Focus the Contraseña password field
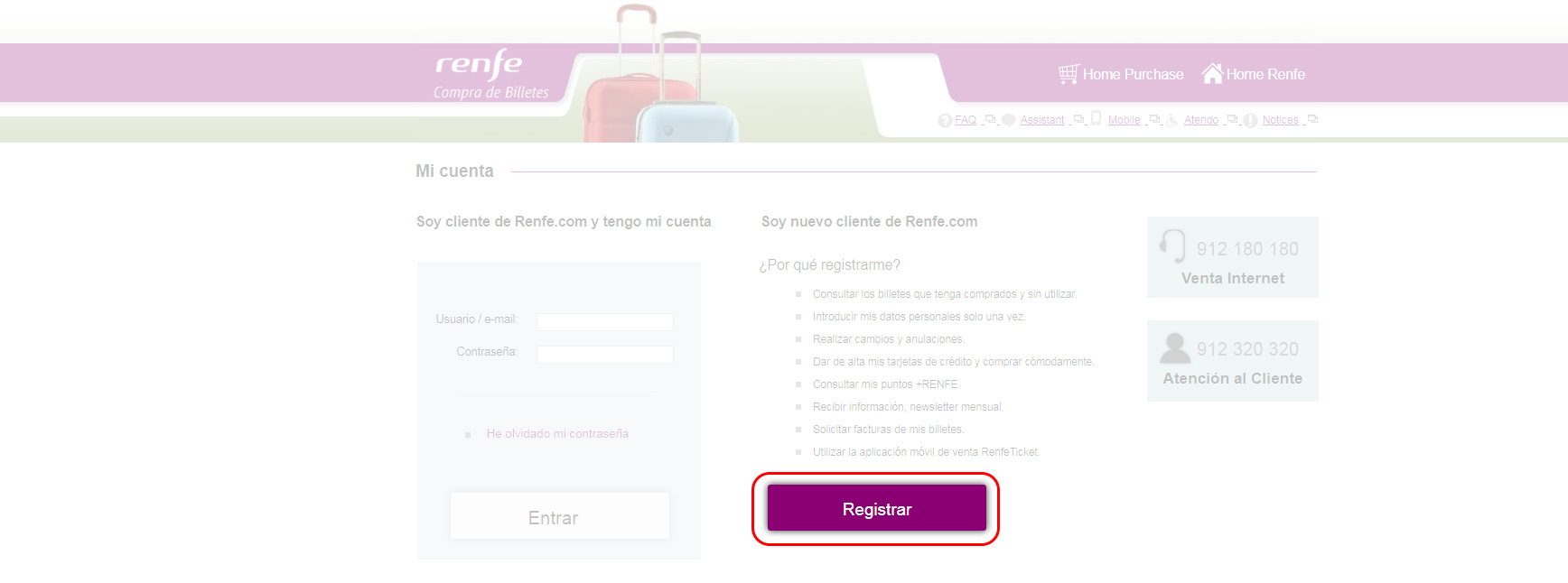 pos(605,355)
